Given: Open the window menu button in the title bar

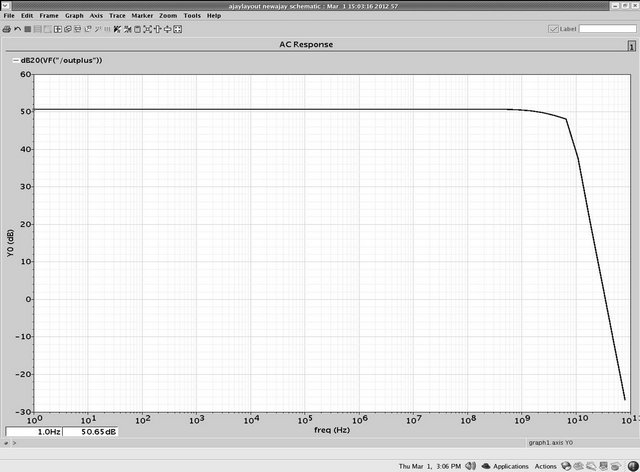Looking at the screenshot, I should [x=5, y=6].
